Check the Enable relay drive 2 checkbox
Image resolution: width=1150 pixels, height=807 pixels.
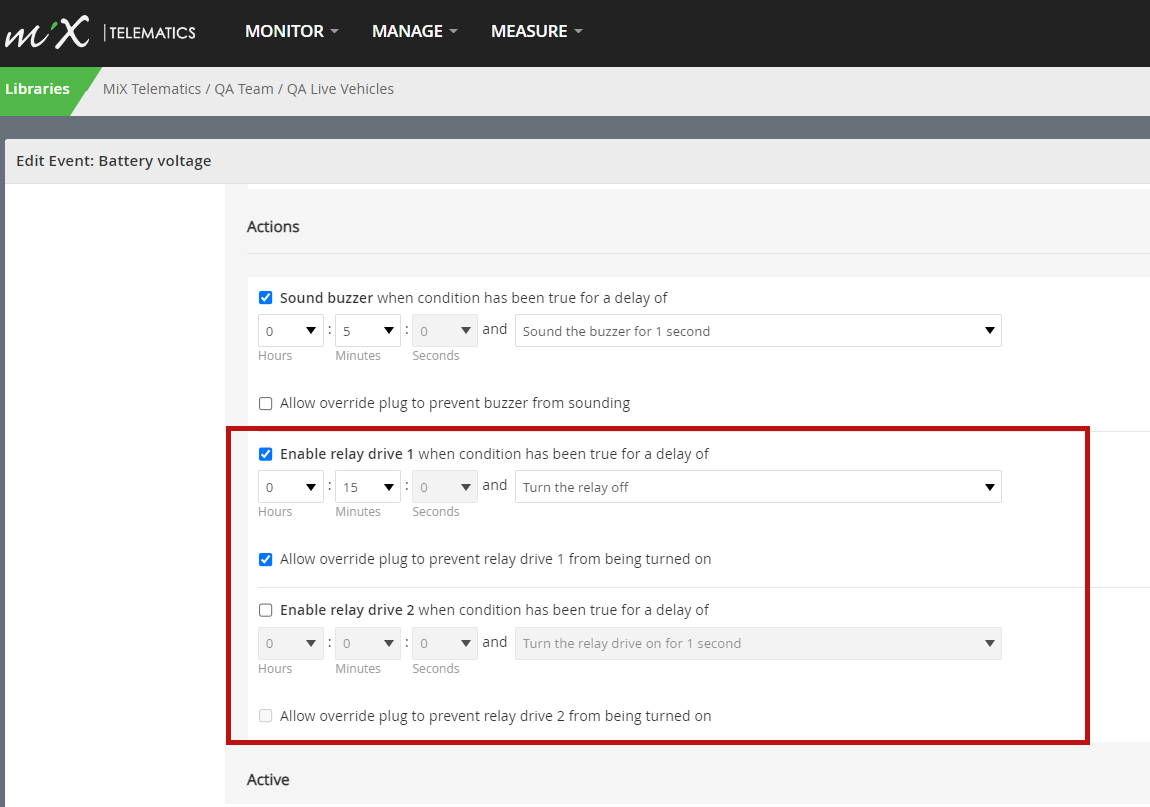pos(265,610)
